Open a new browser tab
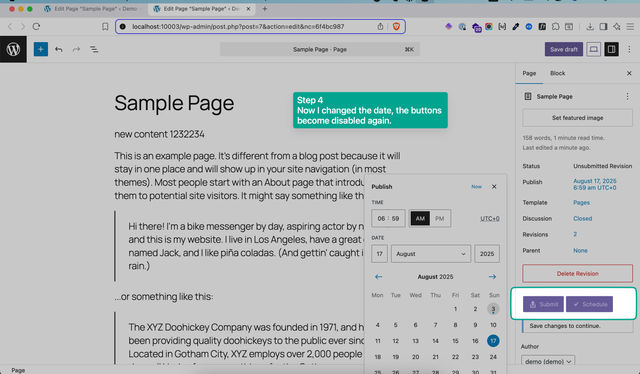Image resolution: width=640 pixels, height=374 pixels. click(264, 9)
